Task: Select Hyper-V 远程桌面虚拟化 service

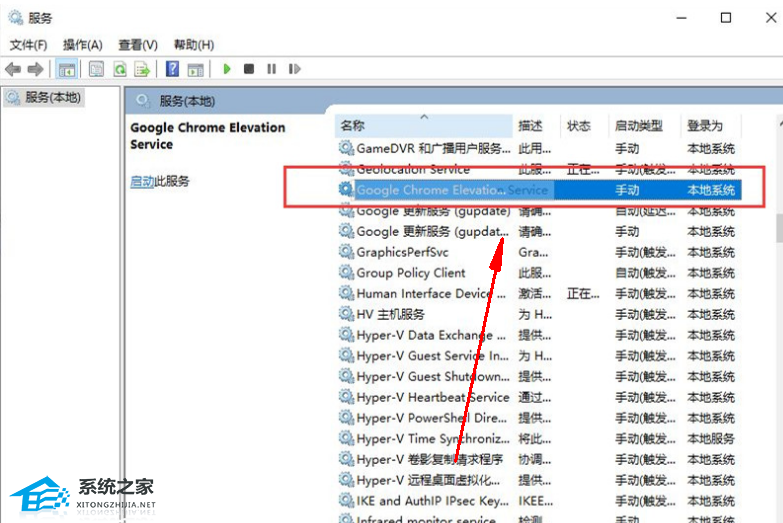Action: point(538,480)
